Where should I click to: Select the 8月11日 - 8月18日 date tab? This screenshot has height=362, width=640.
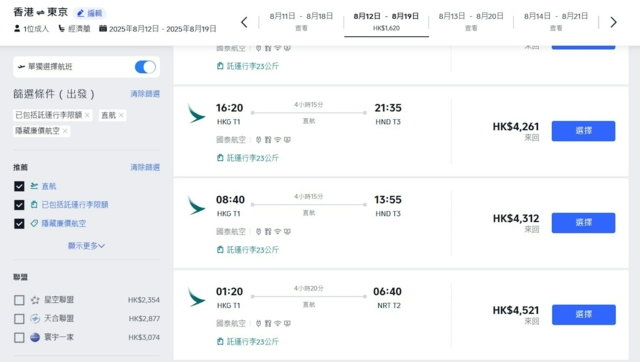pos(301,22)
